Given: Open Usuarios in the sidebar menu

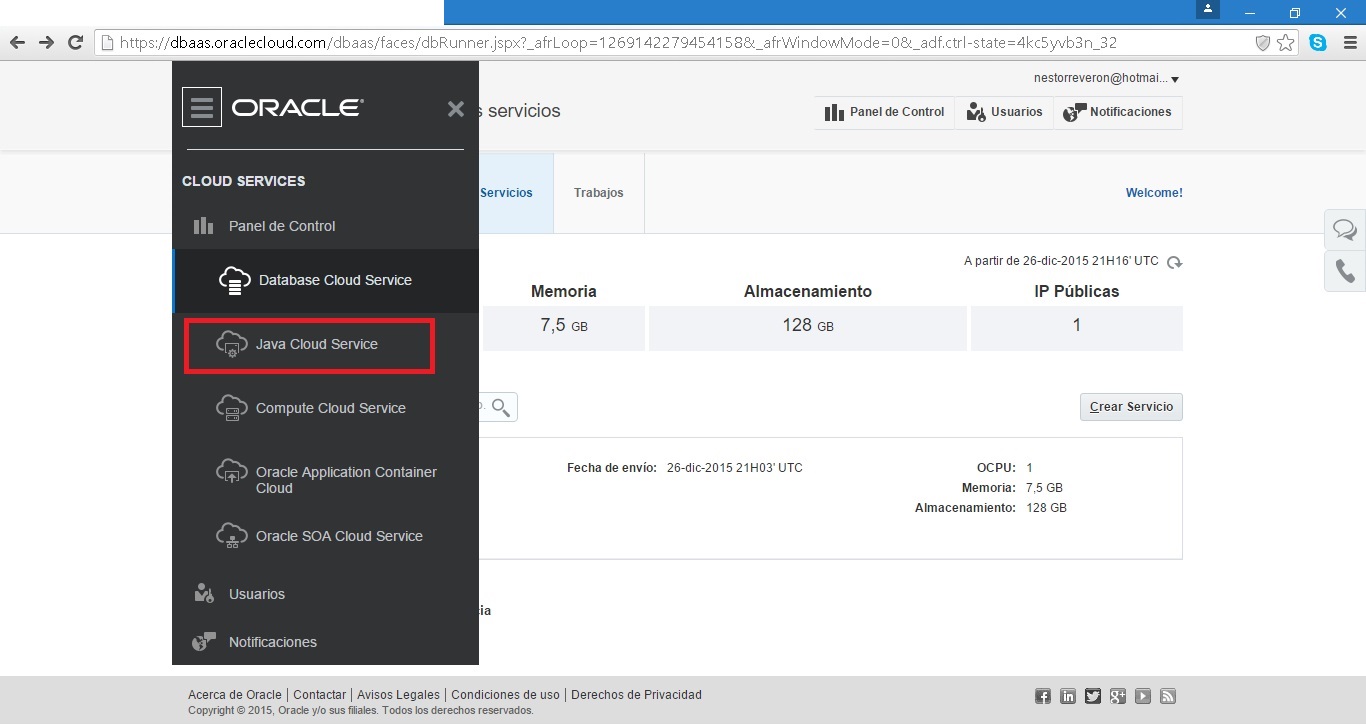Looking at the screenshot, I should [x=256, y=594].
